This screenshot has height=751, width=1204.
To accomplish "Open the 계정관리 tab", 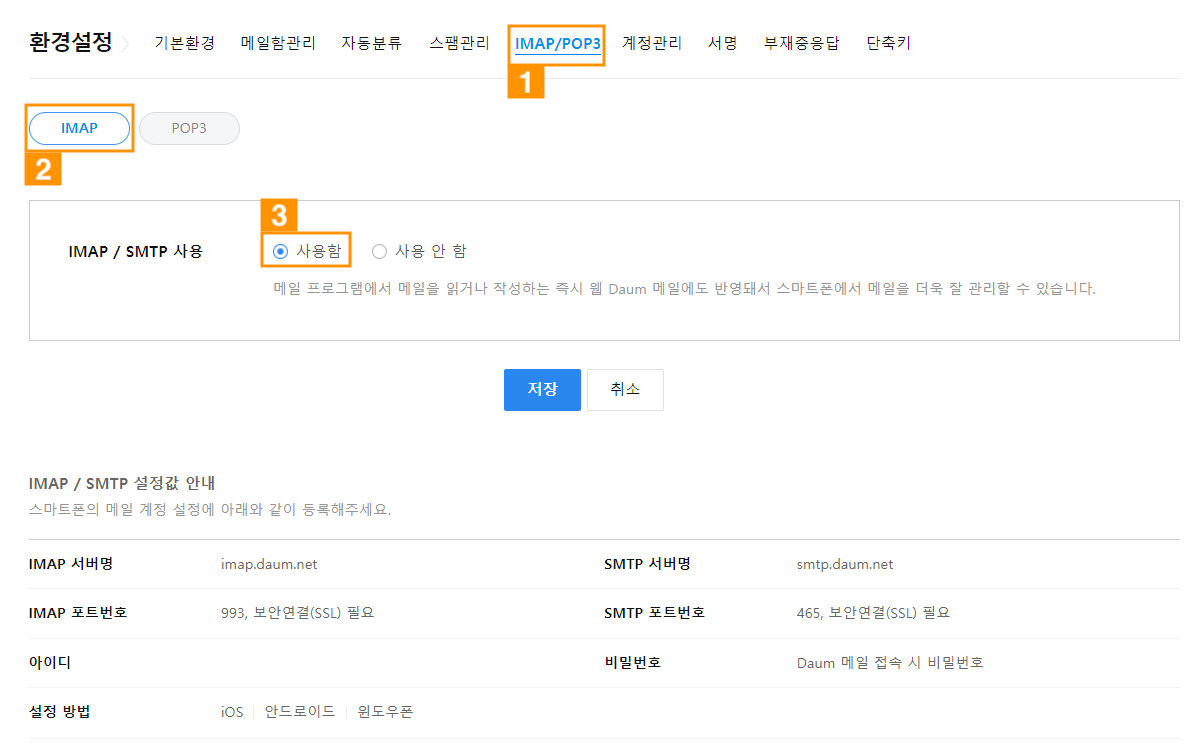I will coord(651,44).
